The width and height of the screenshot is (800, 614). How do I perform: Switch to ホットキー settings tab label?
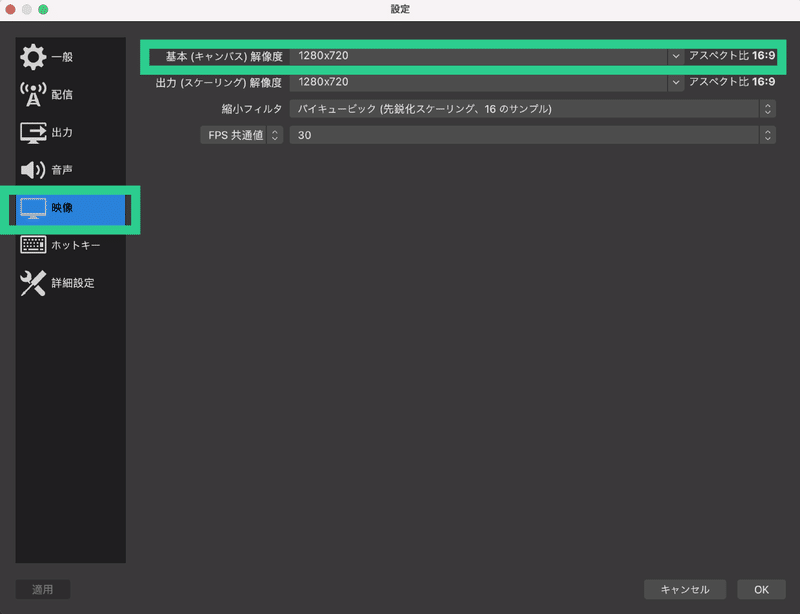point(76,245)
